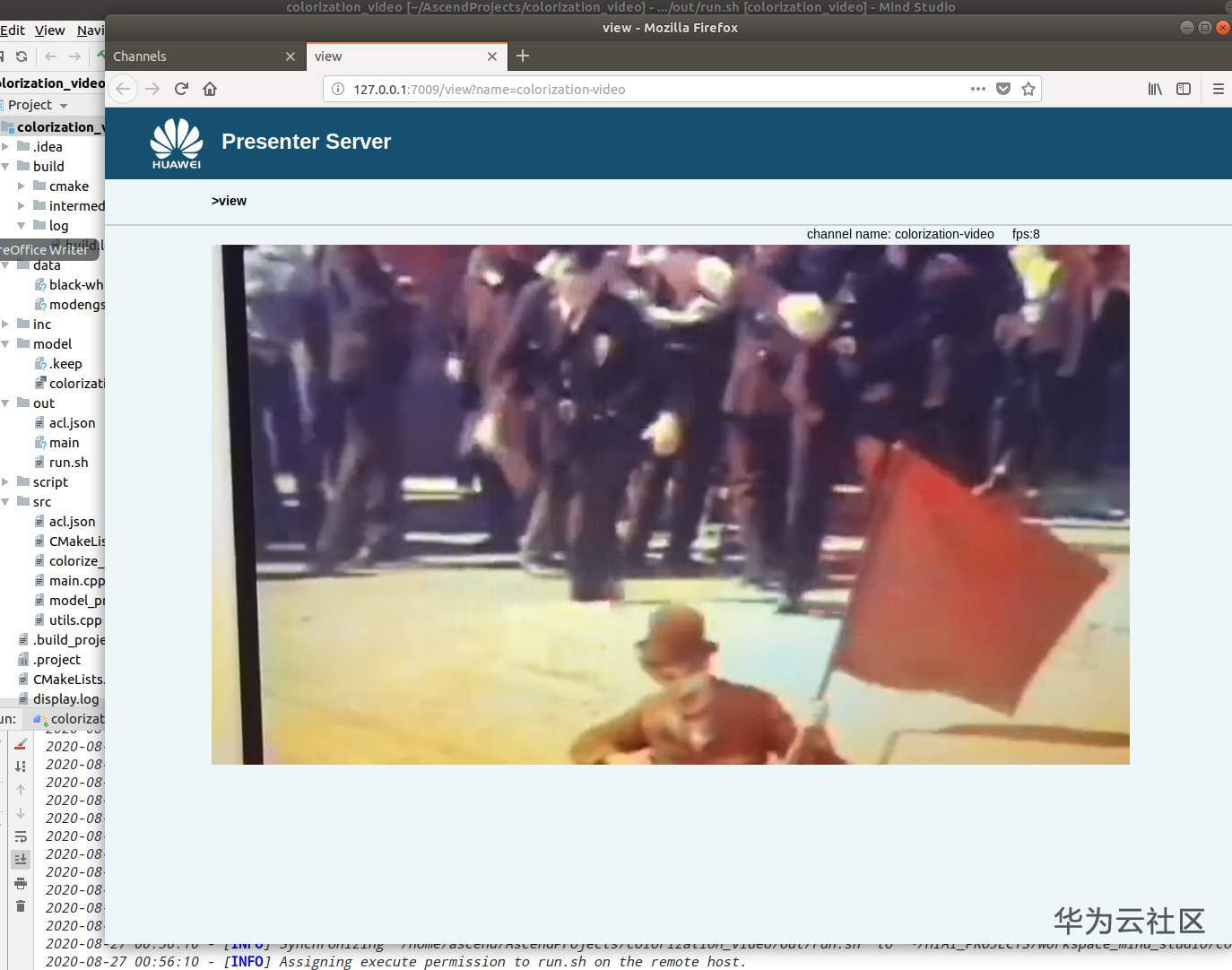Toggle the Firefox sidebar
The height and width of the screenshot is (970, 1232).
click(1184, 89)
